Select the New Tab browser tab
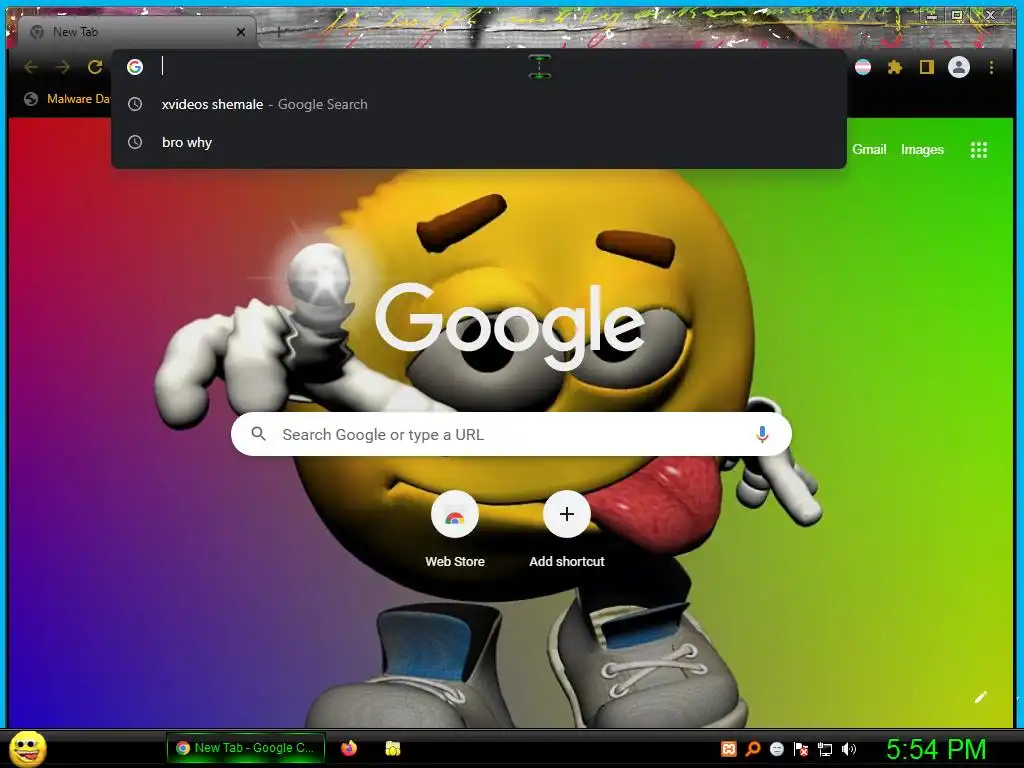The image size is (1024, 768). pyautogui.click(x=137, y=32)
